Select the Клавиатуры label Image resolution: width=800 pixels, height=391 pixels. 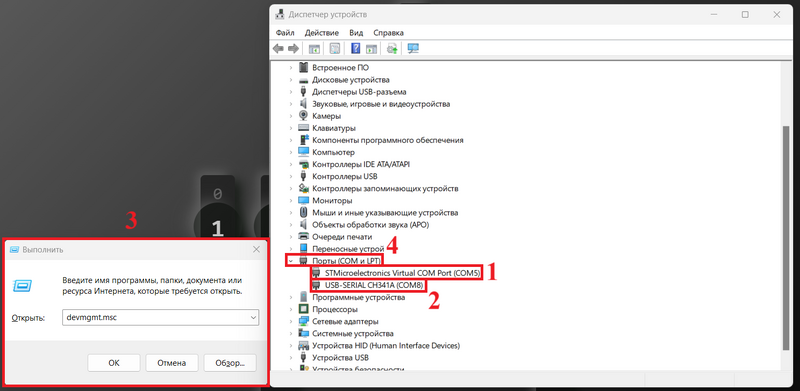pos(334,128)
